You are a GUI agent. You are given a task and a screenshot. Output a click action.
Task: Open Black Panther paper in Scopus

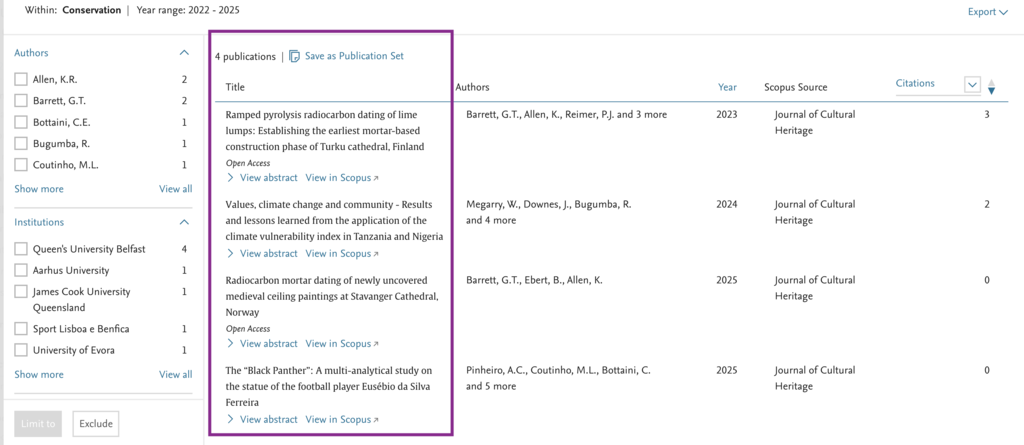(x=342, y=420)
